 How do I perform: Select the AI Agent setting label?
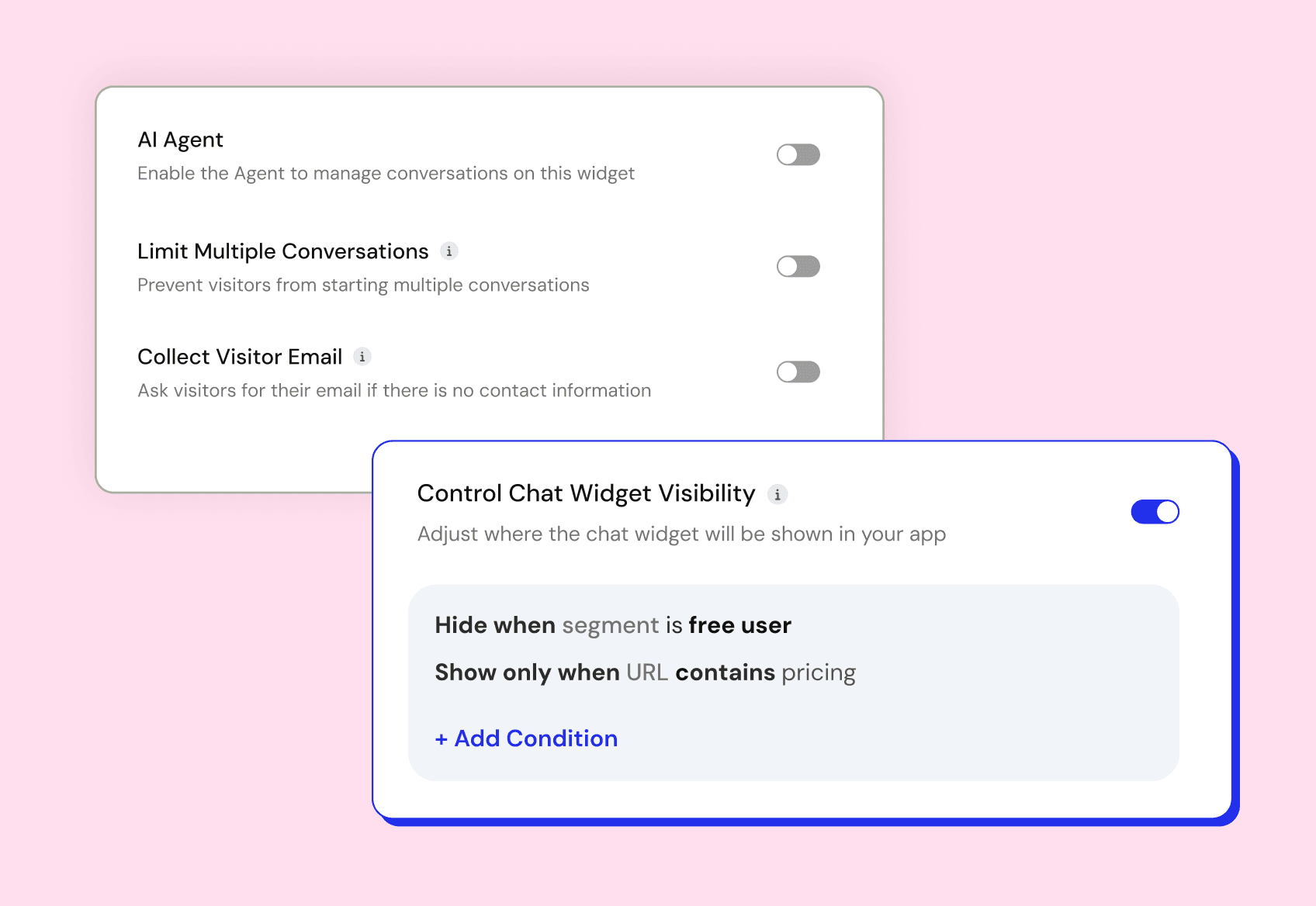tap(180, 139)
